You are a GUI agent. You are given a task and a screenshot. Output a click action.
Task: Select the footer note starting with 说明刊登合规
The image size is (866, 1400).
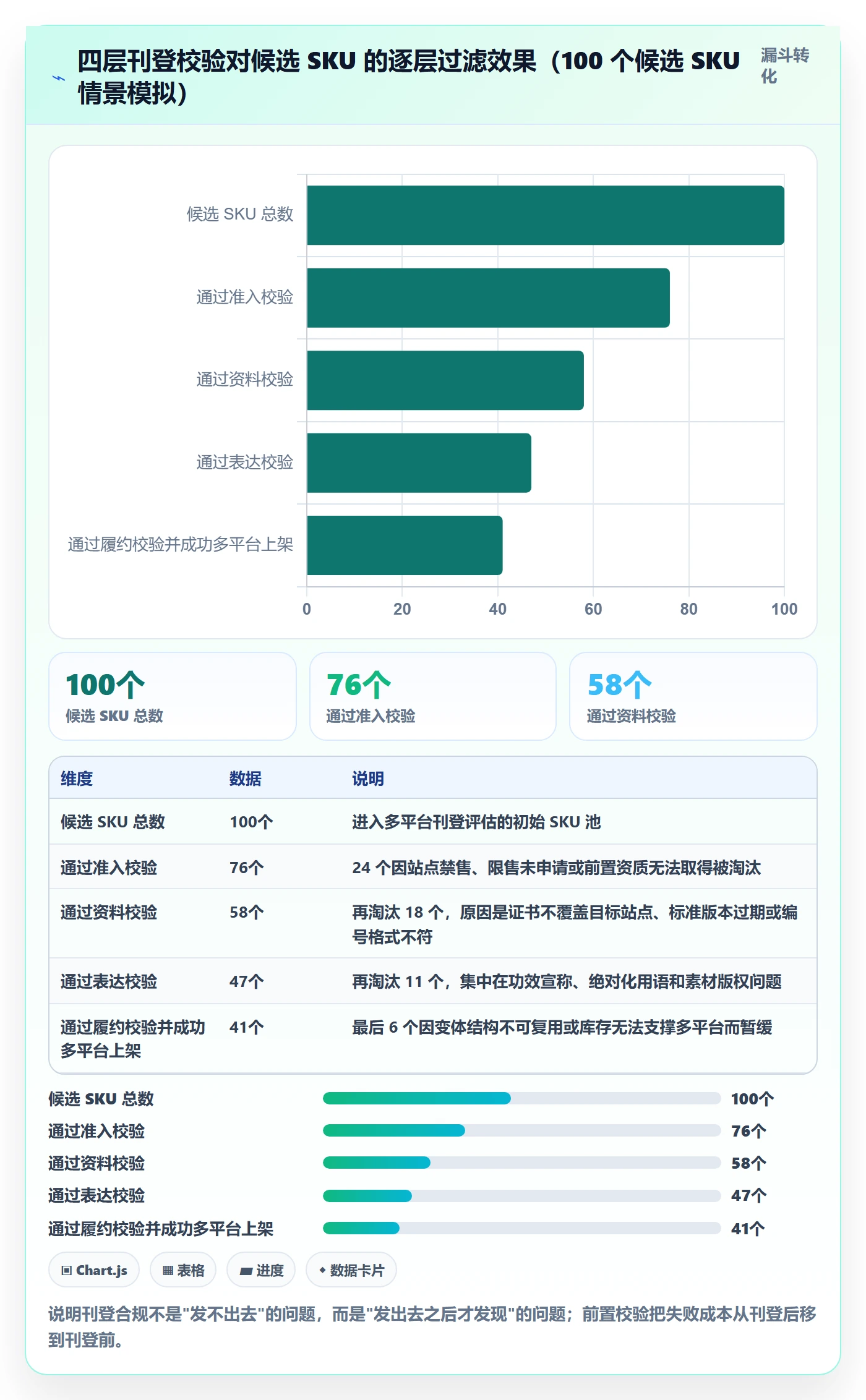point(432,1326)
